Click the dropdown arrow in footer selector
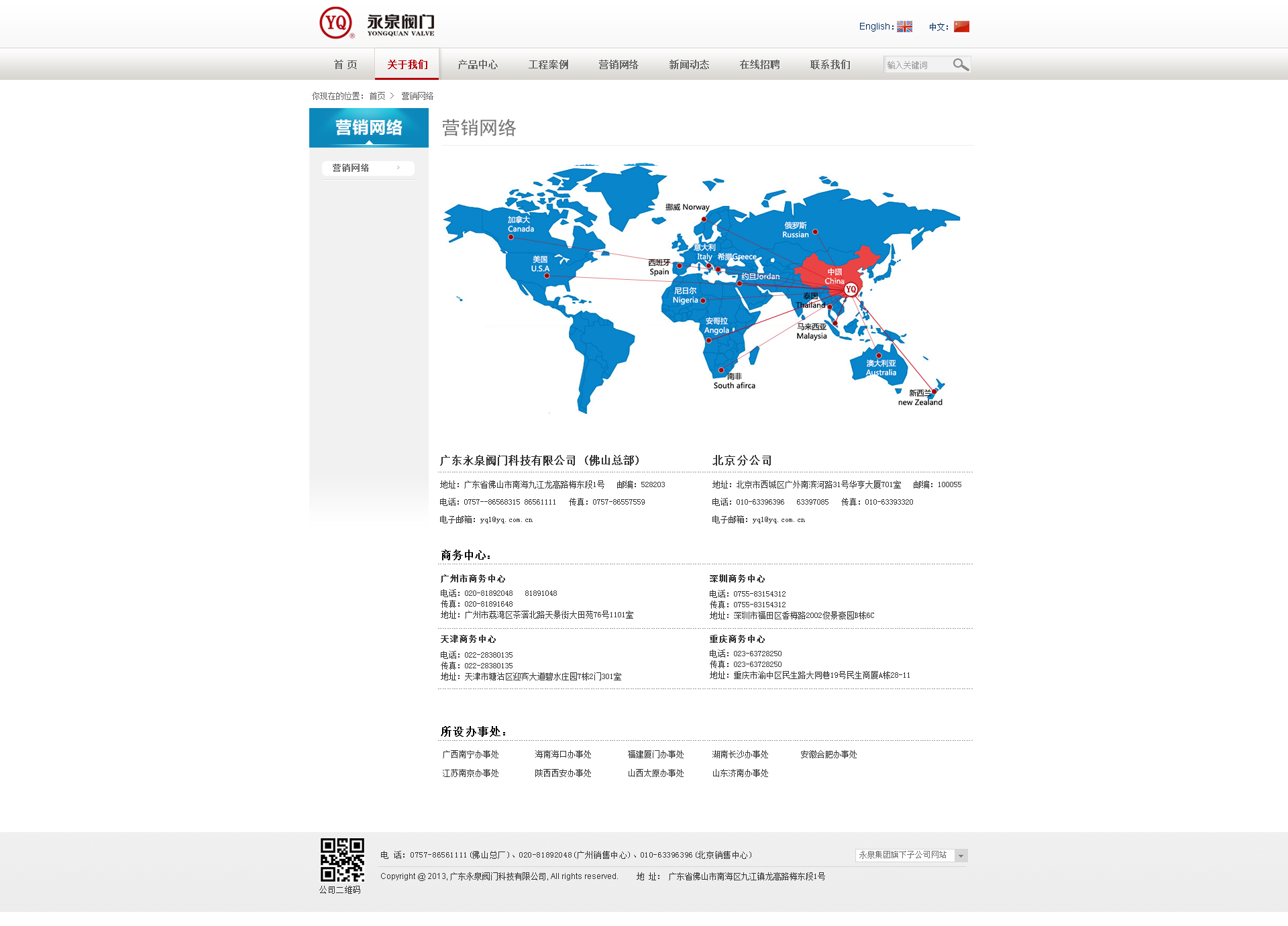 pos(961,856)
